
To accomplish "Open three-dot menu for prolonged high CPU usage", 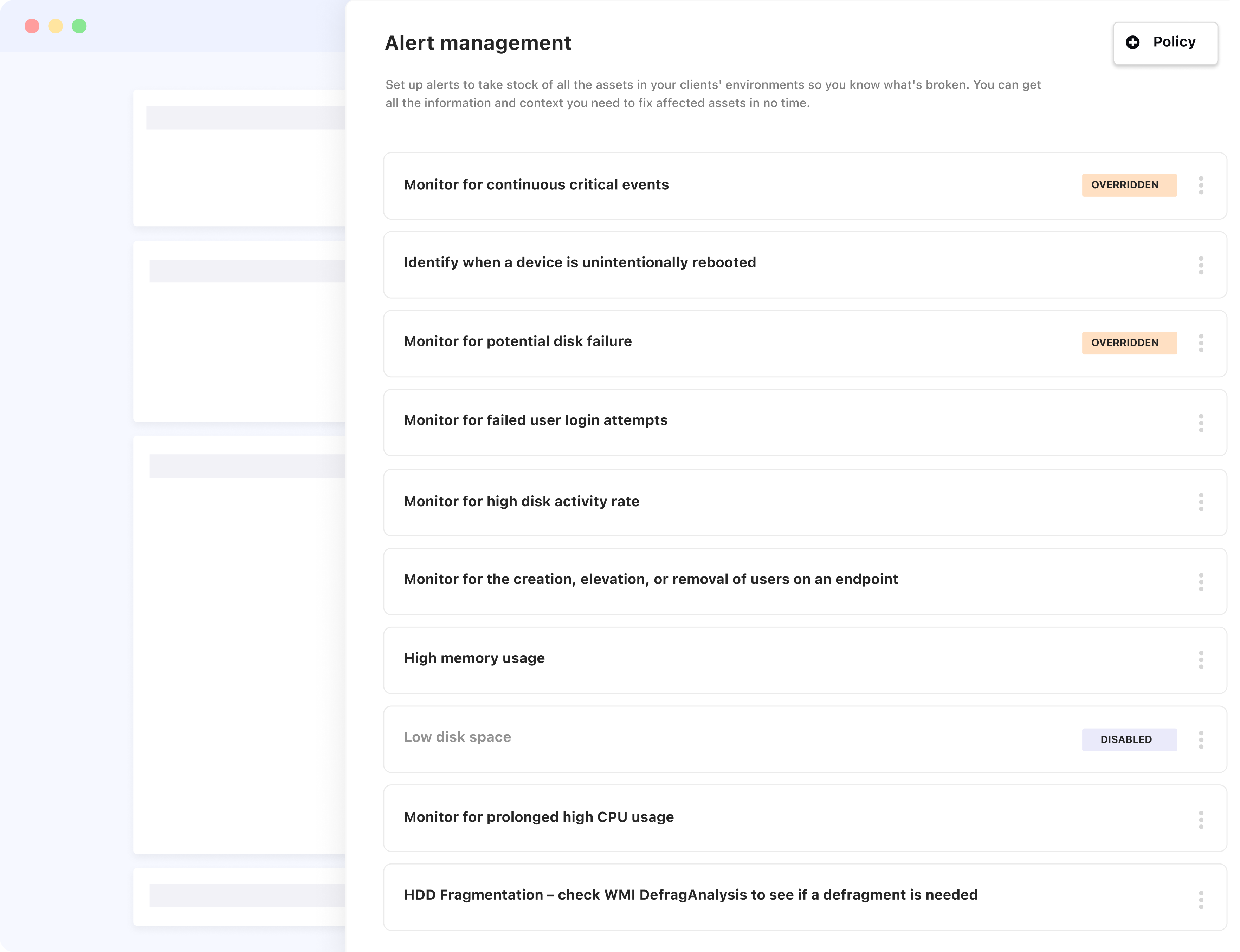I will (1201, 820).
